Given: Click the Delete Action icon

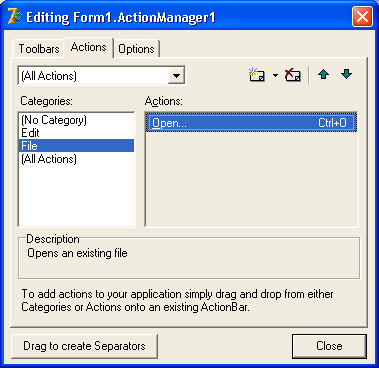Looking at the screenshot, I should pos(293,75).
